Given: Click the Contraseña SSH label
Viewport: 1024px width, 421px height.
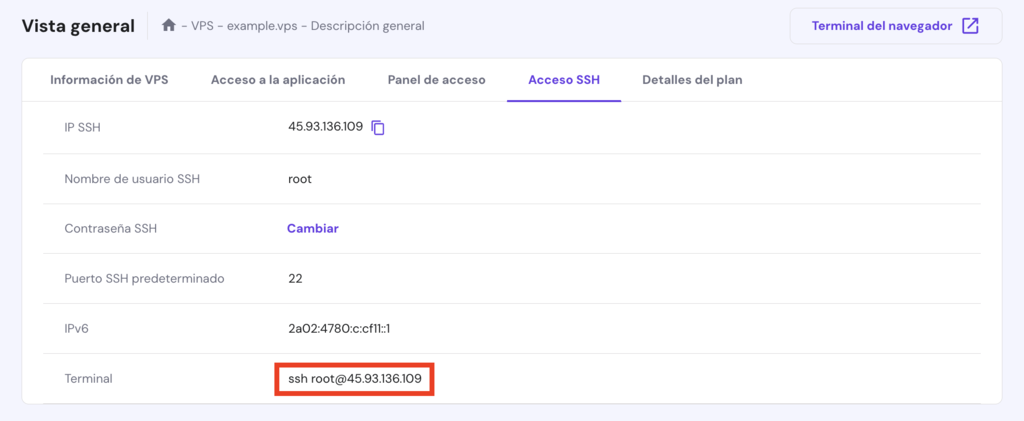Looking at the screenshot, I should coord(111,228).
